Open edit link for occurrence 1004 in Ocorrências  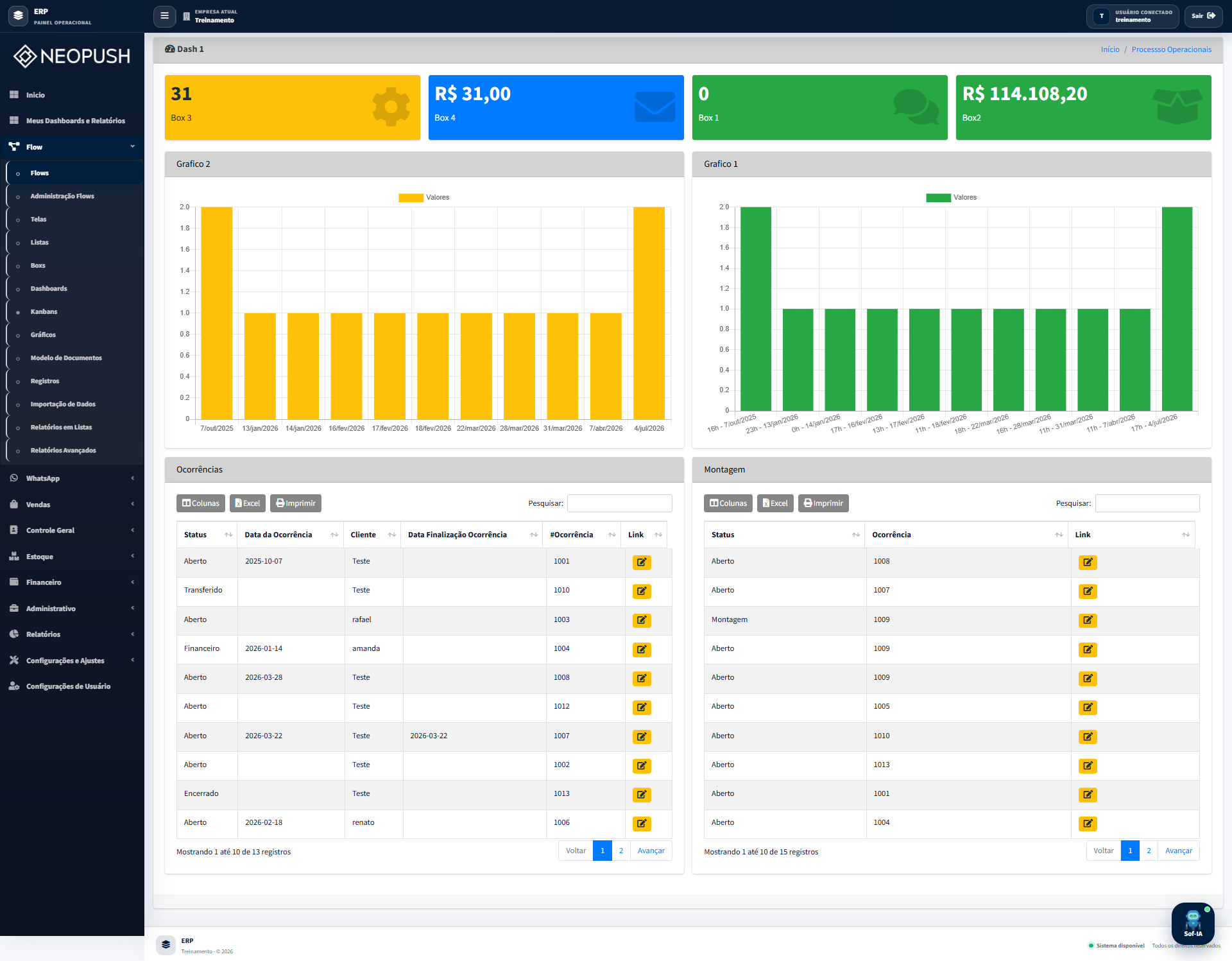(642, 650)
